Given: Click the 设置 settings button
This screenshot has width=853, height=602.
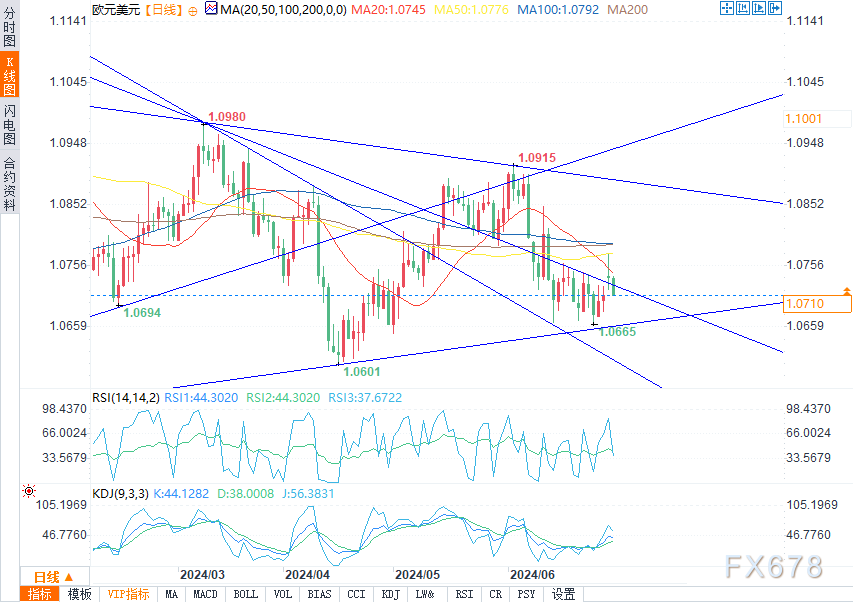Looking at the screenshot, I should point(564,594).
